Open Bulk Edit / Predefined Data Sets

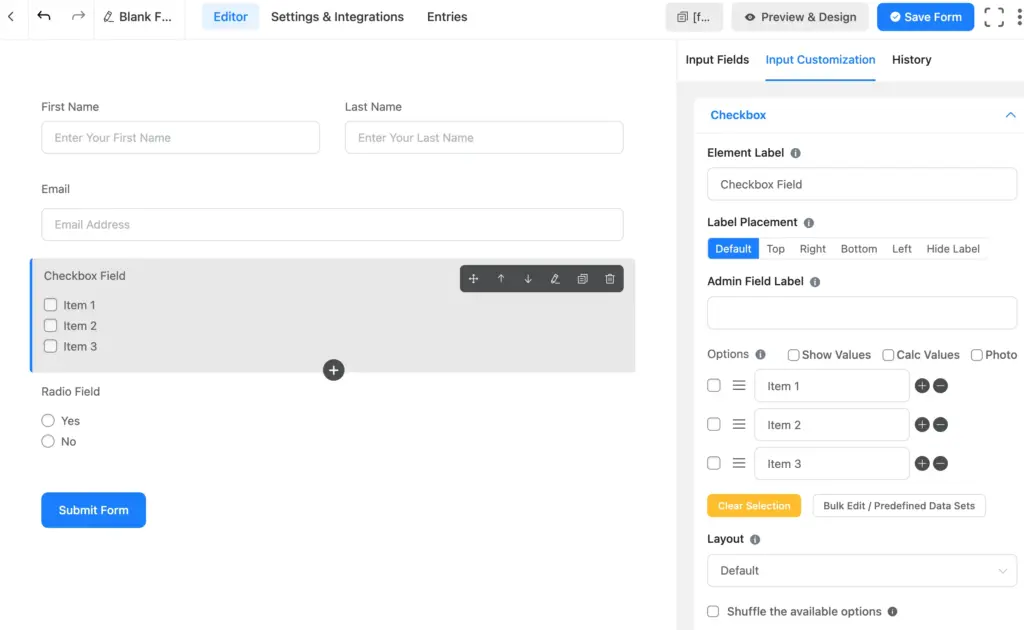pos(898,505)
